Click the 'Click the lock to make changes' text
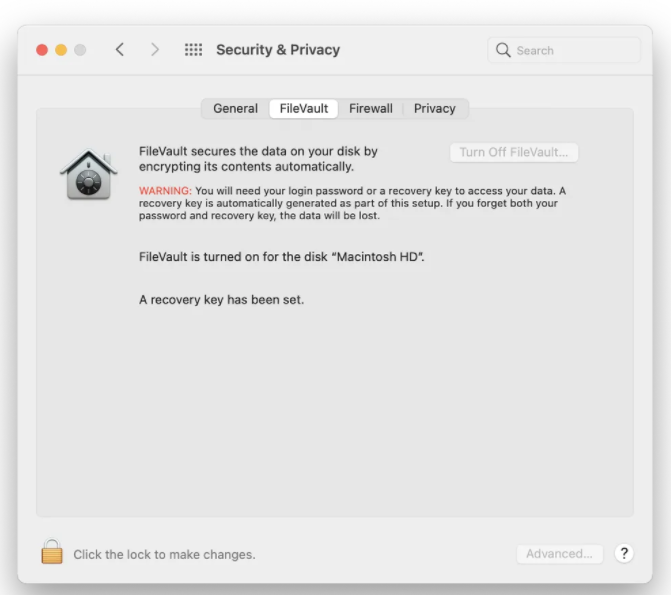Image resolution: width=671 pixels, height=595 pixels. [164, 554]
